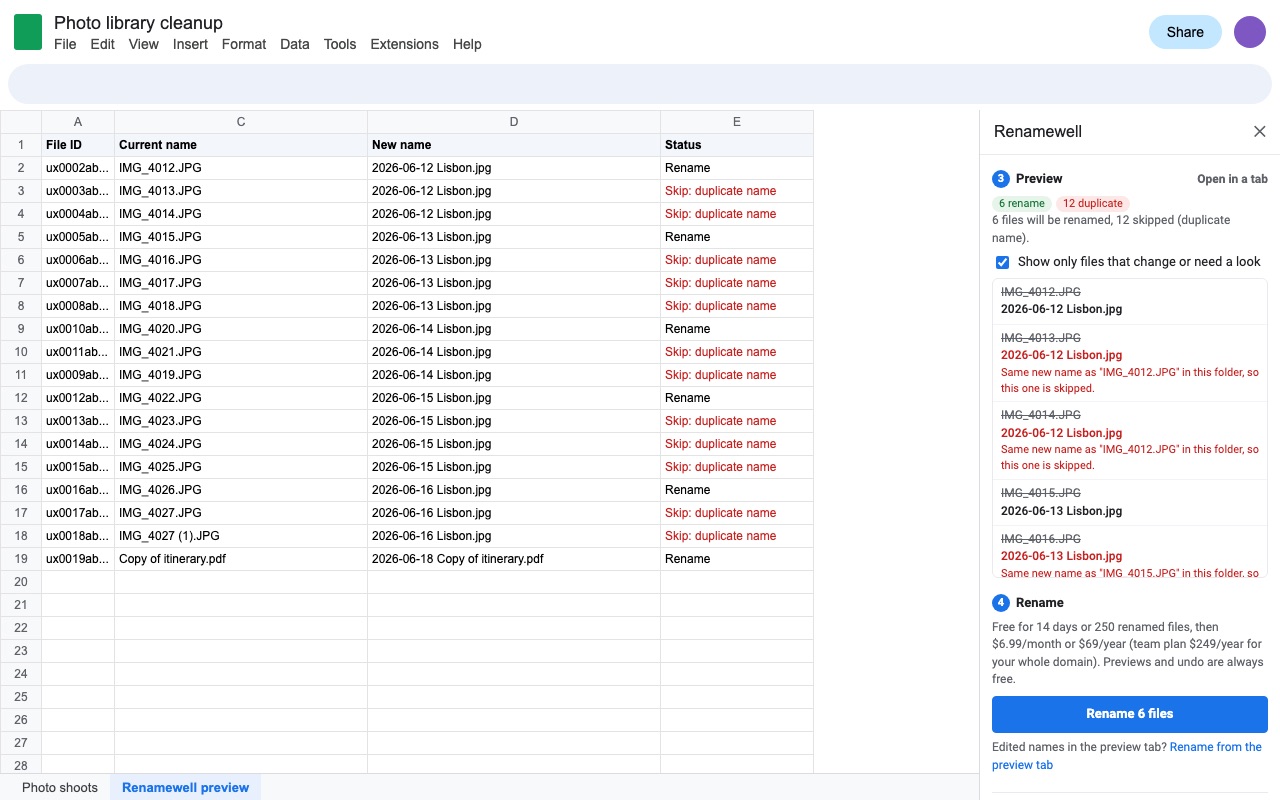This screenshot has width=1280, height=800.
Task: Select the 'Status' header cell
Action: point(737,145)
